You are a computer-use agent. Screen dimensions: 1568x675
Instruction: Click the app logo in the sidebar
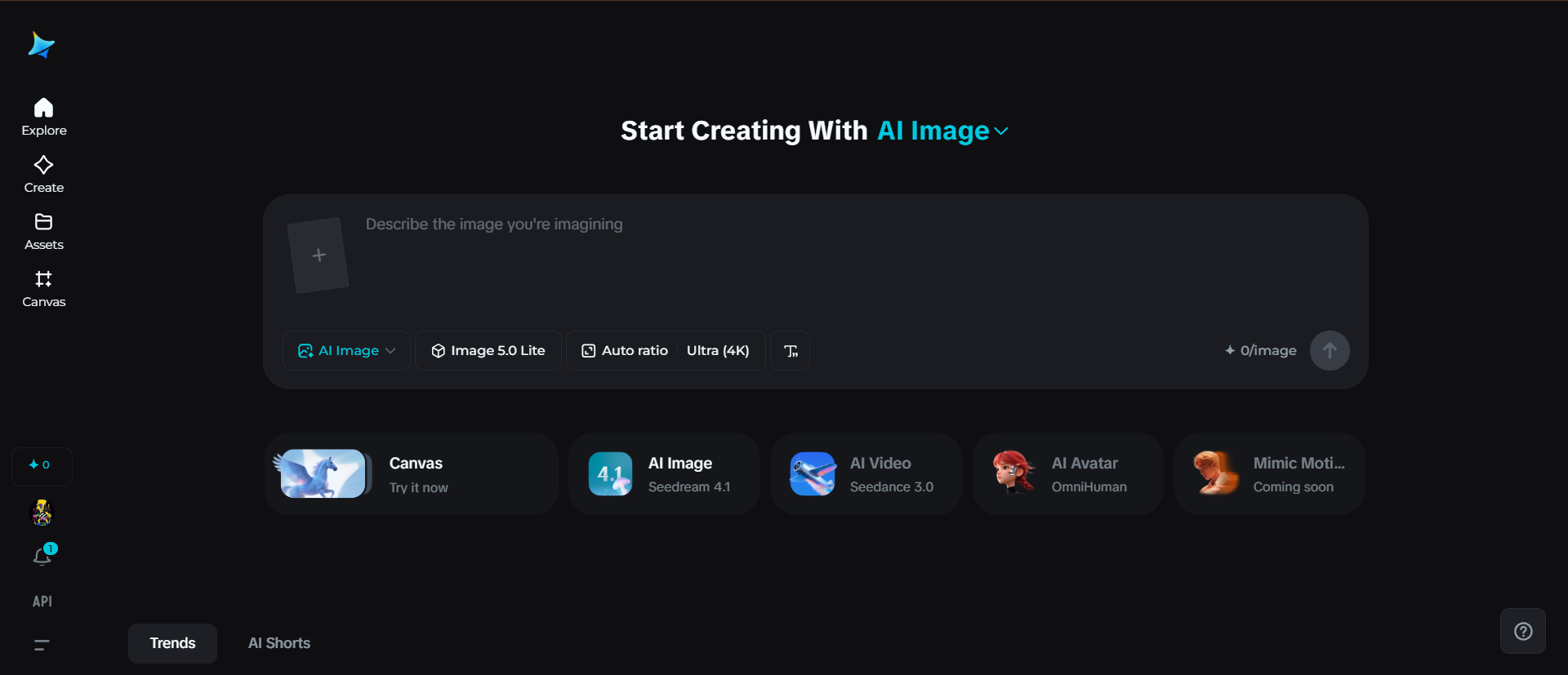click(x=41, y=45)
